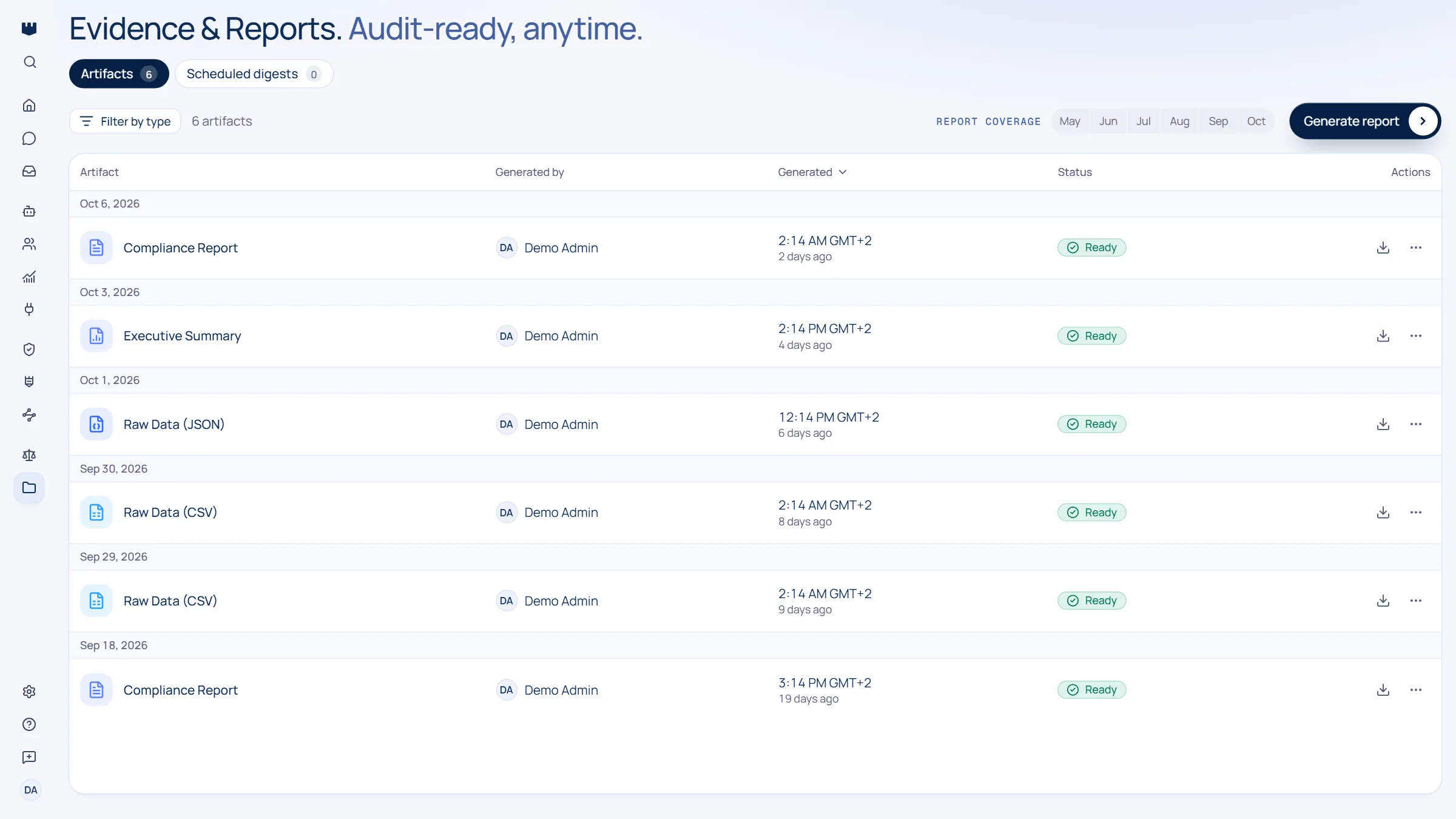Image resolution: width=1456 pixels, height=819 pixels.
Task: Click the Generated by column header
Action: (x=530, y=172)
